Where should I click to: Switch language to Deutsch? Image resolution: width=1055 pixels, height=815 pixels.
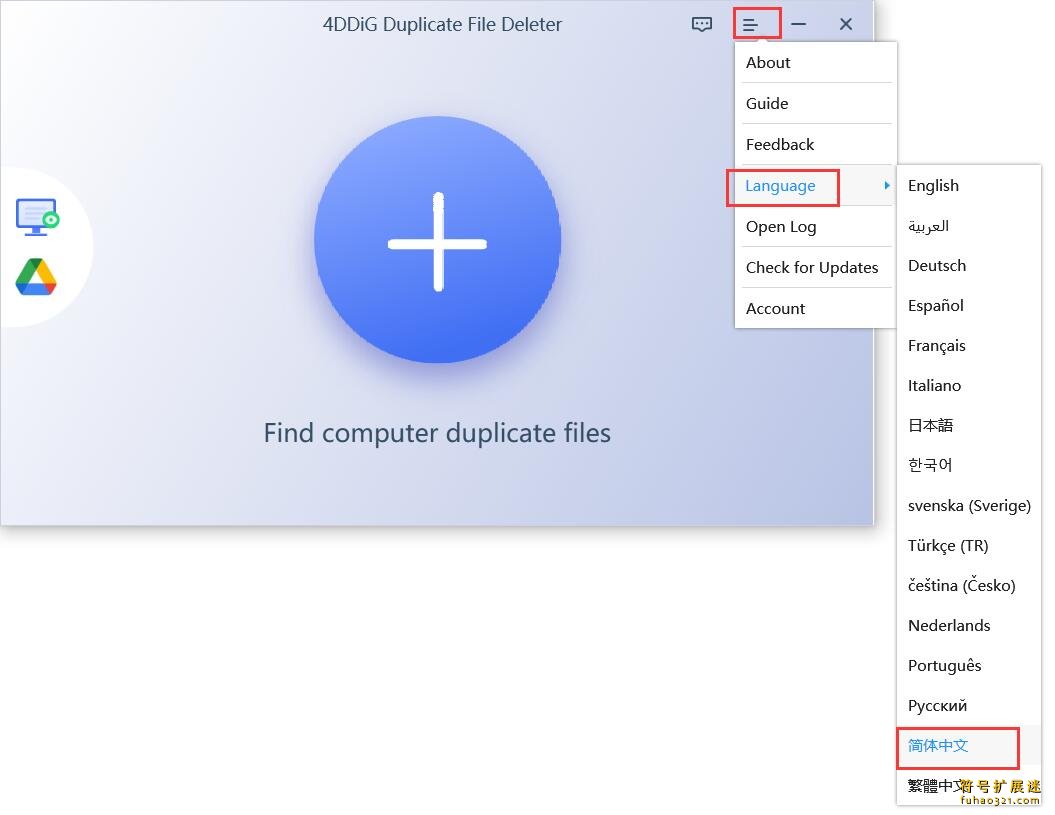969,266
